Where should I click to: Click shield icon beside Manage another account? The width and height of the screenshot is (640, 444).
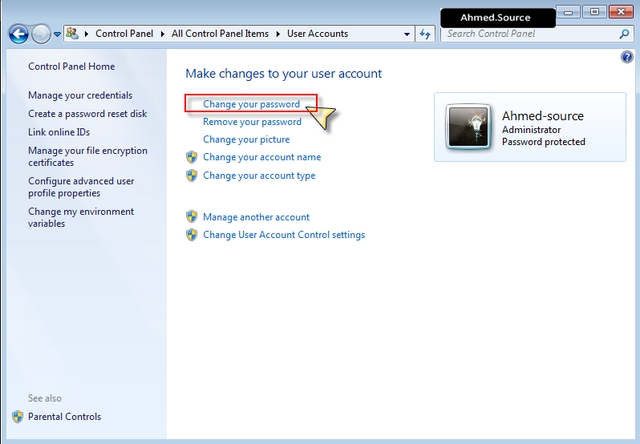[191, 217]
